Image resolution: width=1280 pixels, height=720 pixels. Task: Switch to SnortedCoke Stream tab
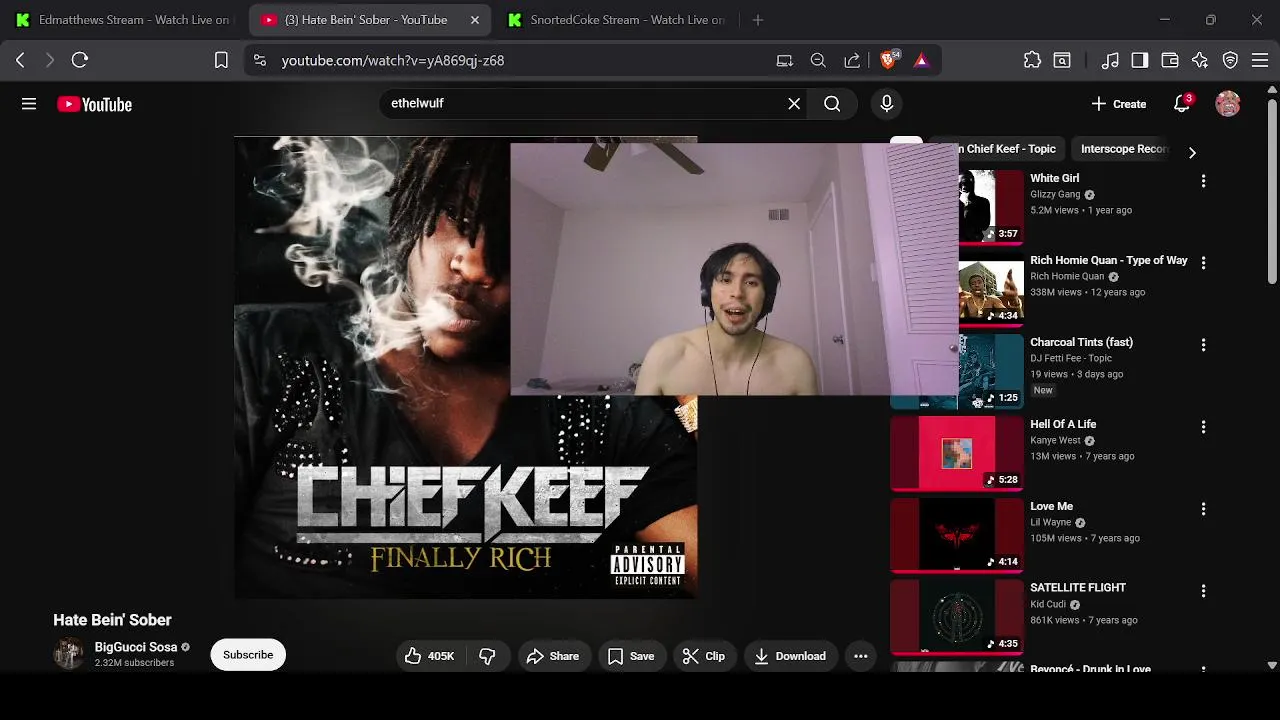616,20
